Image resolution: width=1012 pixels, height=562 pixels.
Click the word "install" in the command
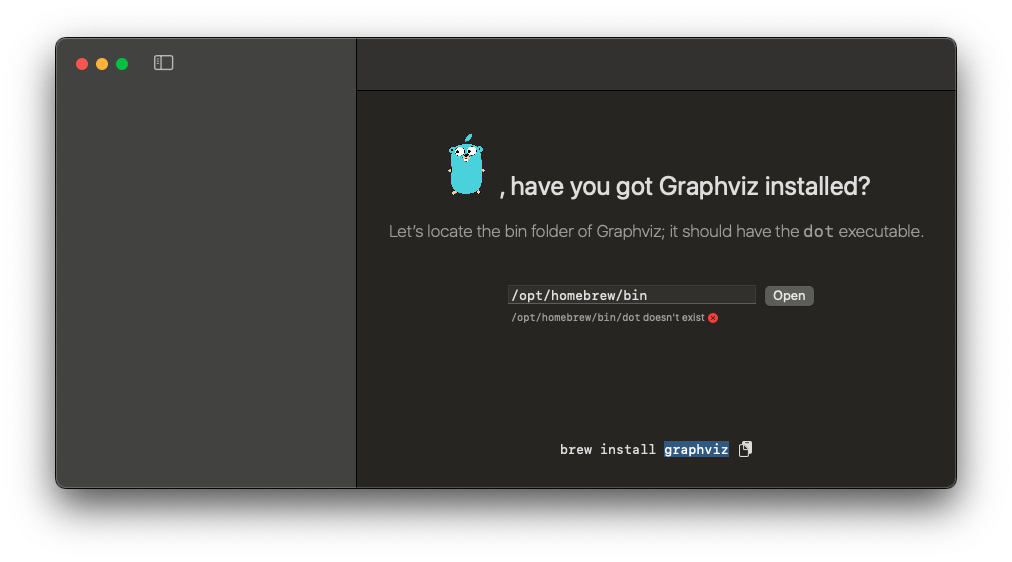(x=628, y=450)
